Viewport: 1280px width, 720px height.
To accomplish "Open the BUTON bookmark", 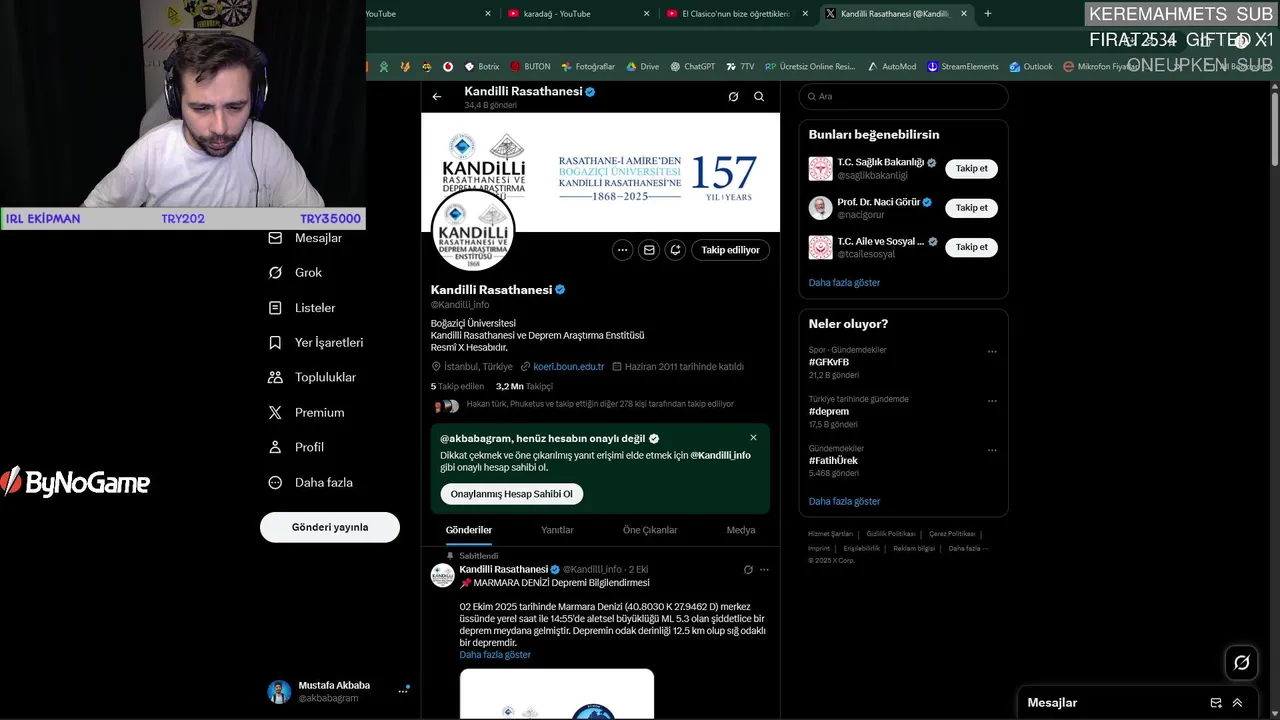I will point(530,67).
